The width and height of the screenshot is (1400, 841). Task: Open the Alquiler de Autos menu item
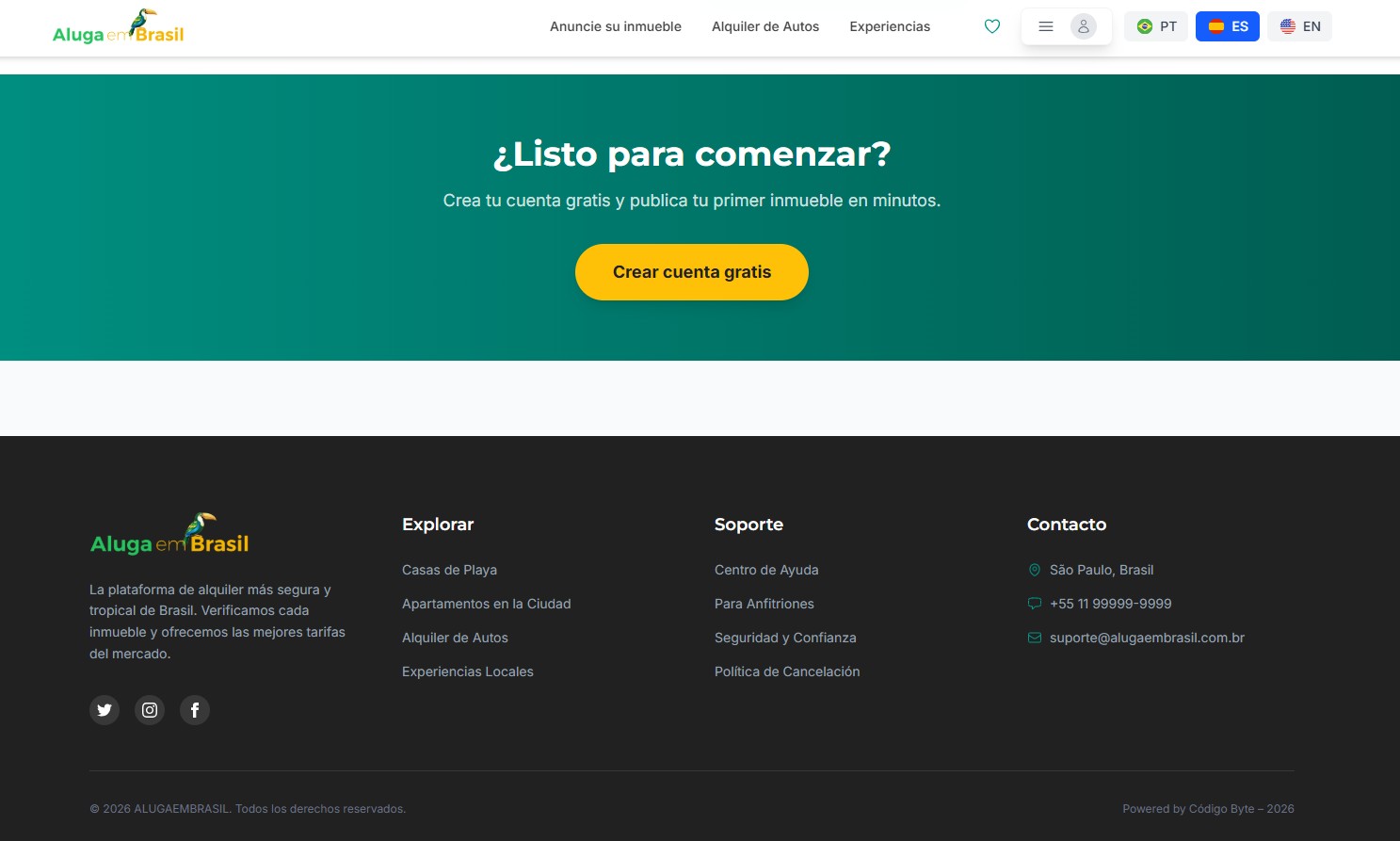[764, 26]
